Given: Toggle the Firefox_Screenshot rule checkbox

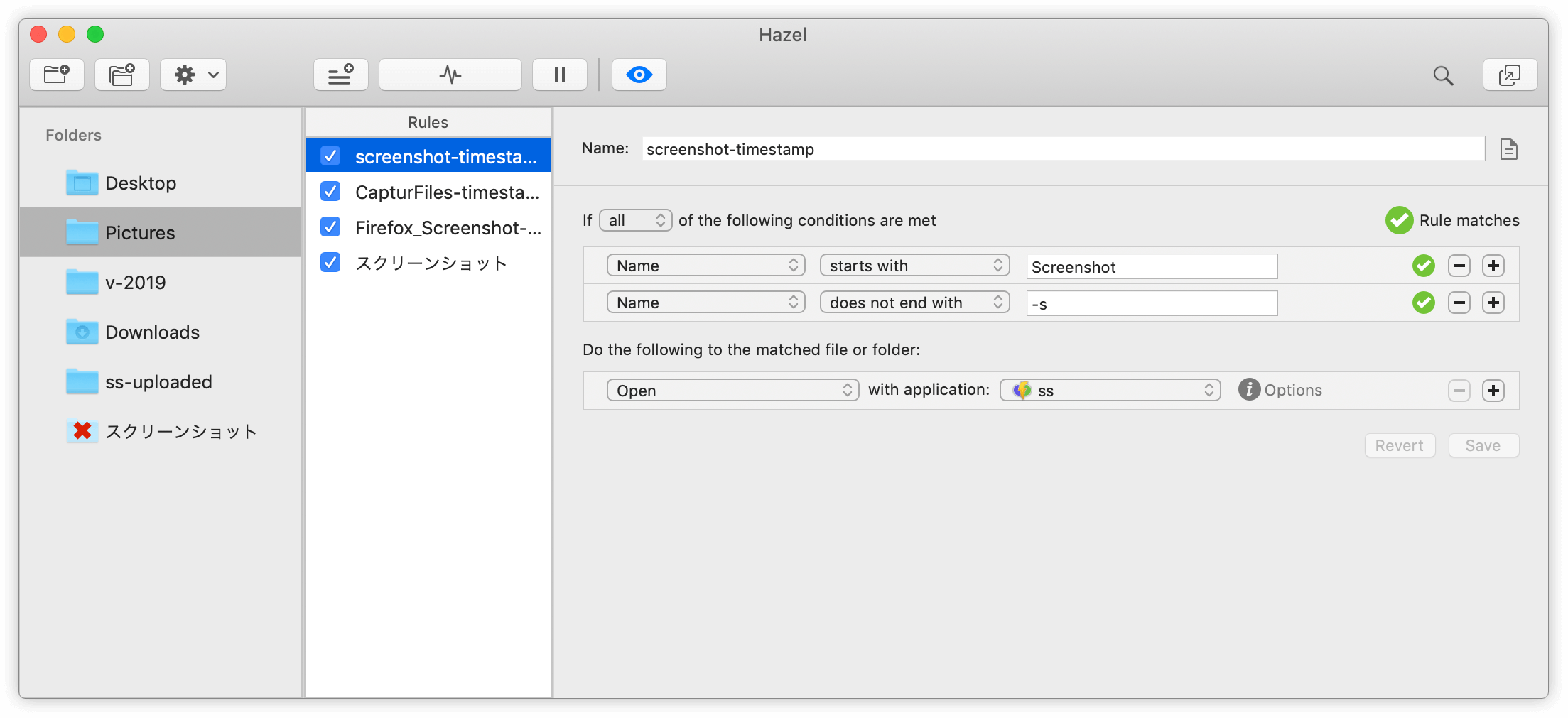Looking at the screenshot, I should tap(330, 227).
